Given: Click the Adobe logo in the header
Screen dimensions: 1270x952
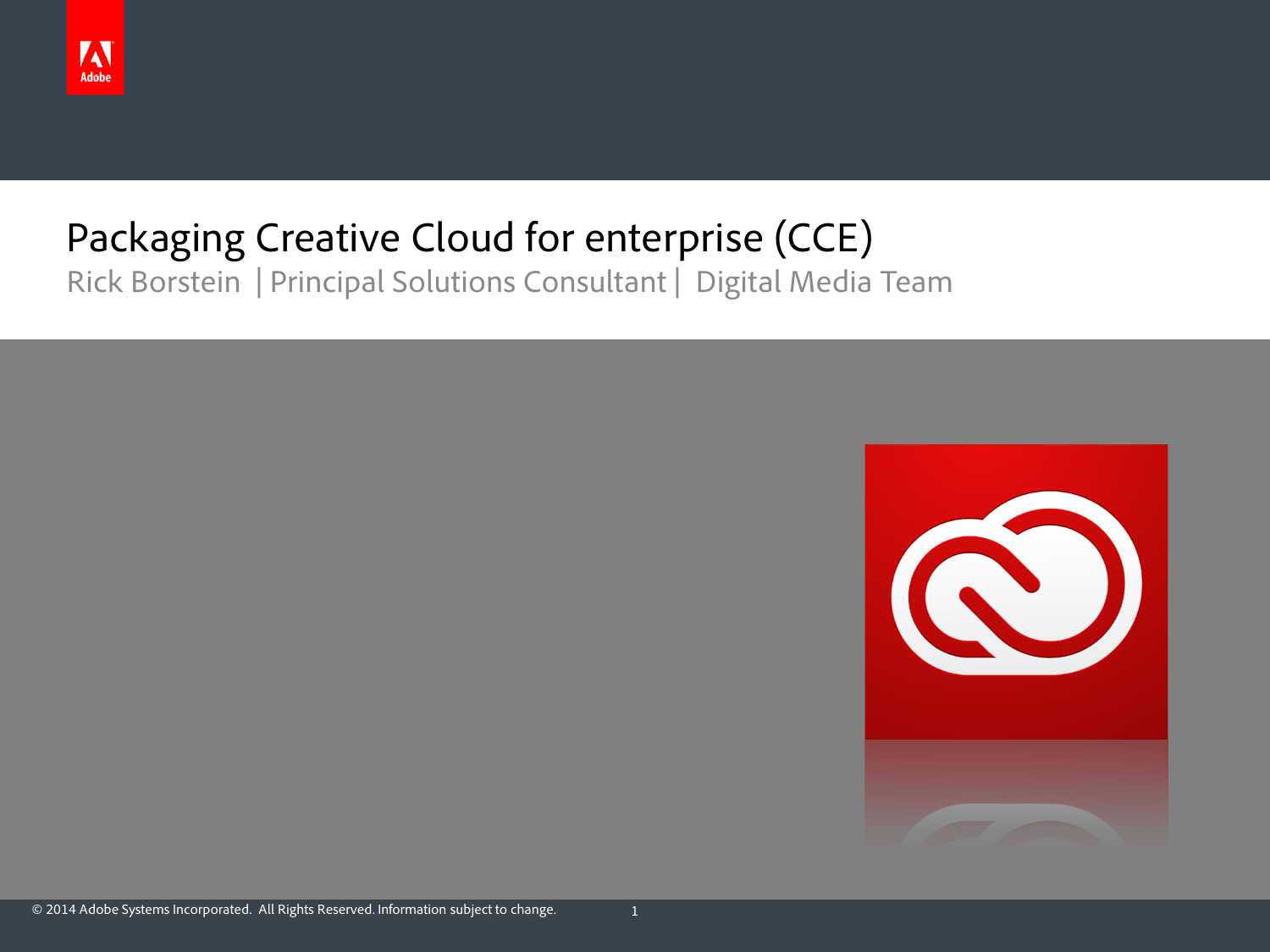Looking at the screenshot, I should [95, 47].
